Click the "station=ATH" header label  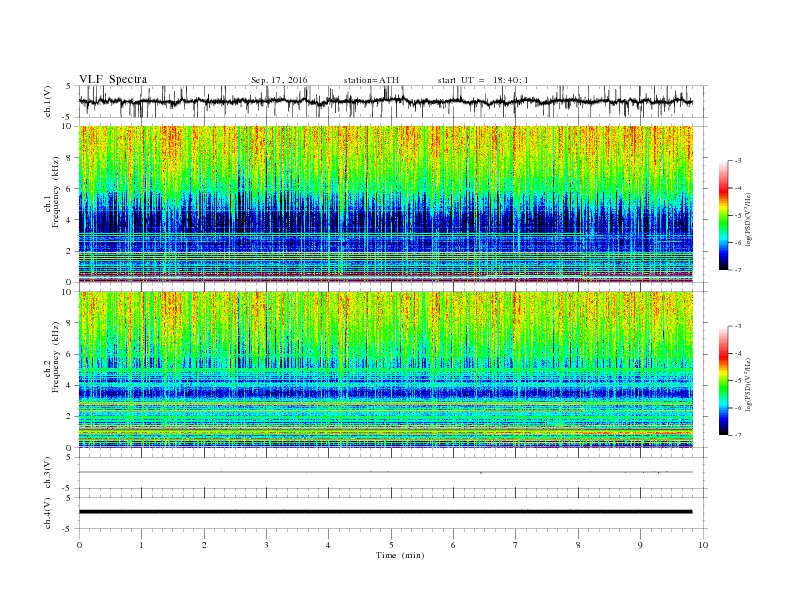click(371, 80)
